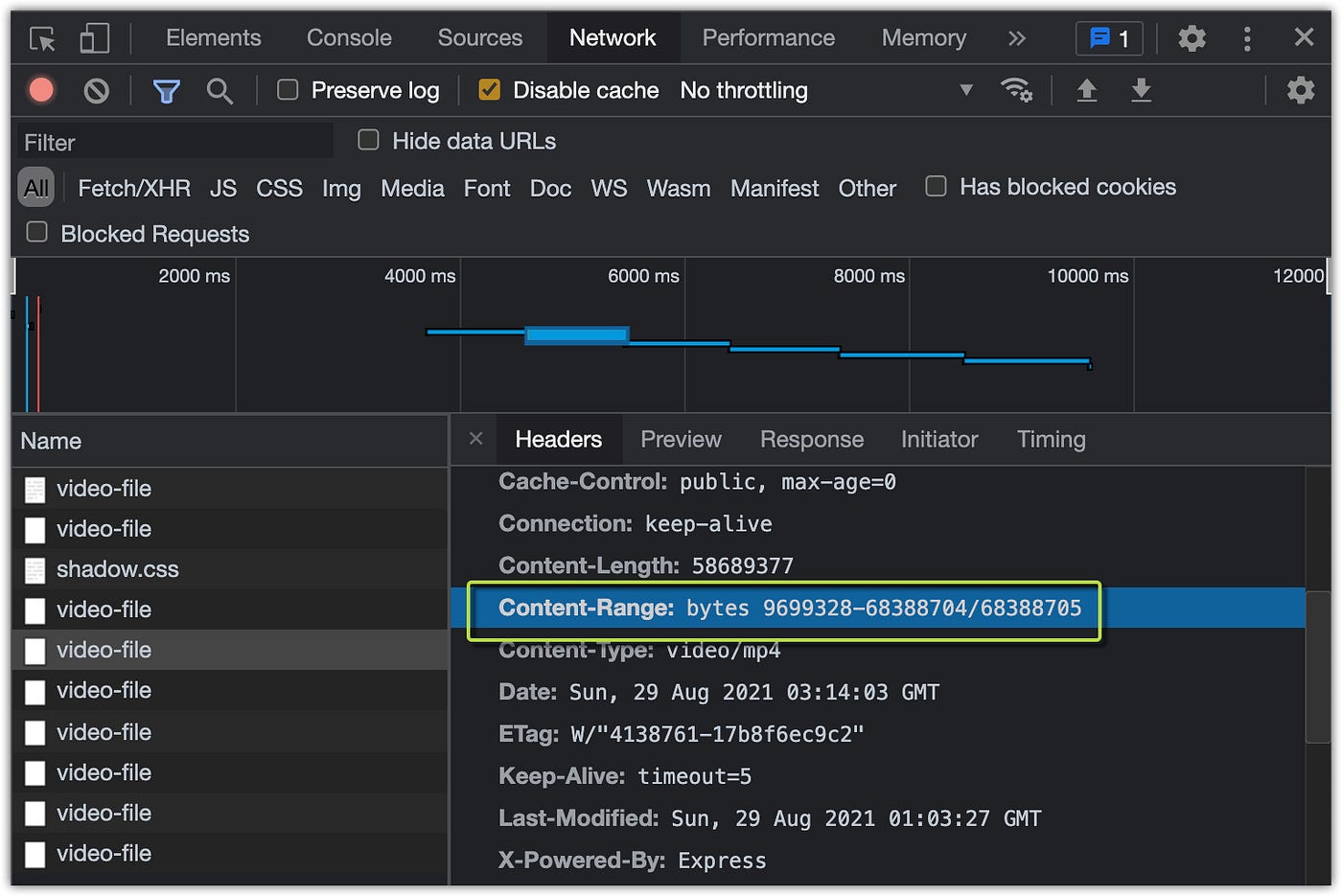
Task: Open the DevTools settings gear
Action: [1192, 37]
